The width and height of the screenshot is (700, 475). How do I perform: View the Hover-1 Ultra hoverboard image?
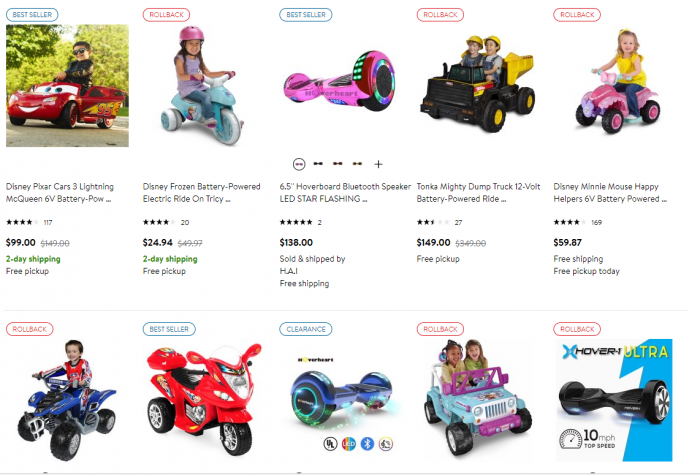[614, 400]
